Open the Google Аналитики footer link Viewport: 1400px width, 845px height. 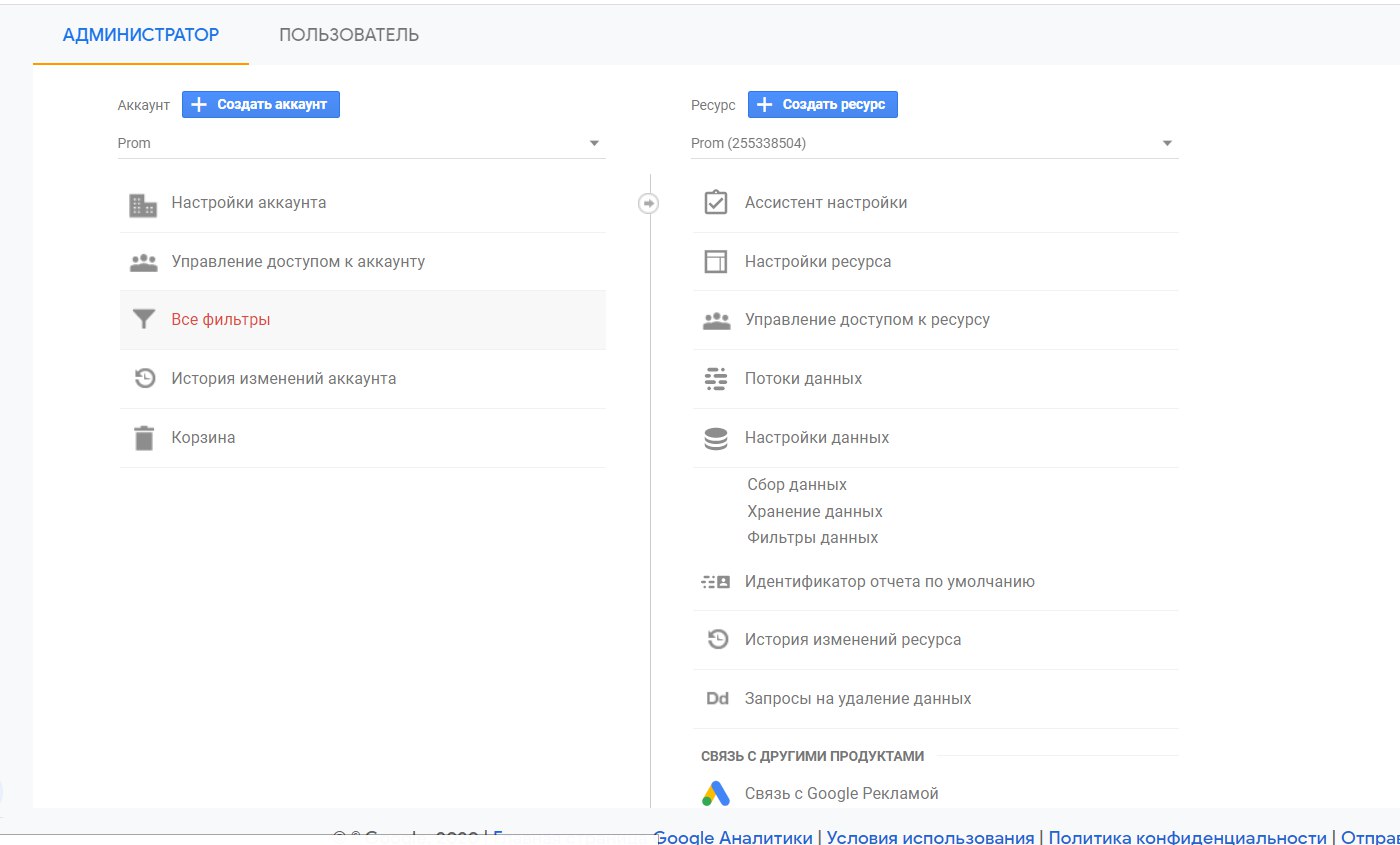(734, 838)
